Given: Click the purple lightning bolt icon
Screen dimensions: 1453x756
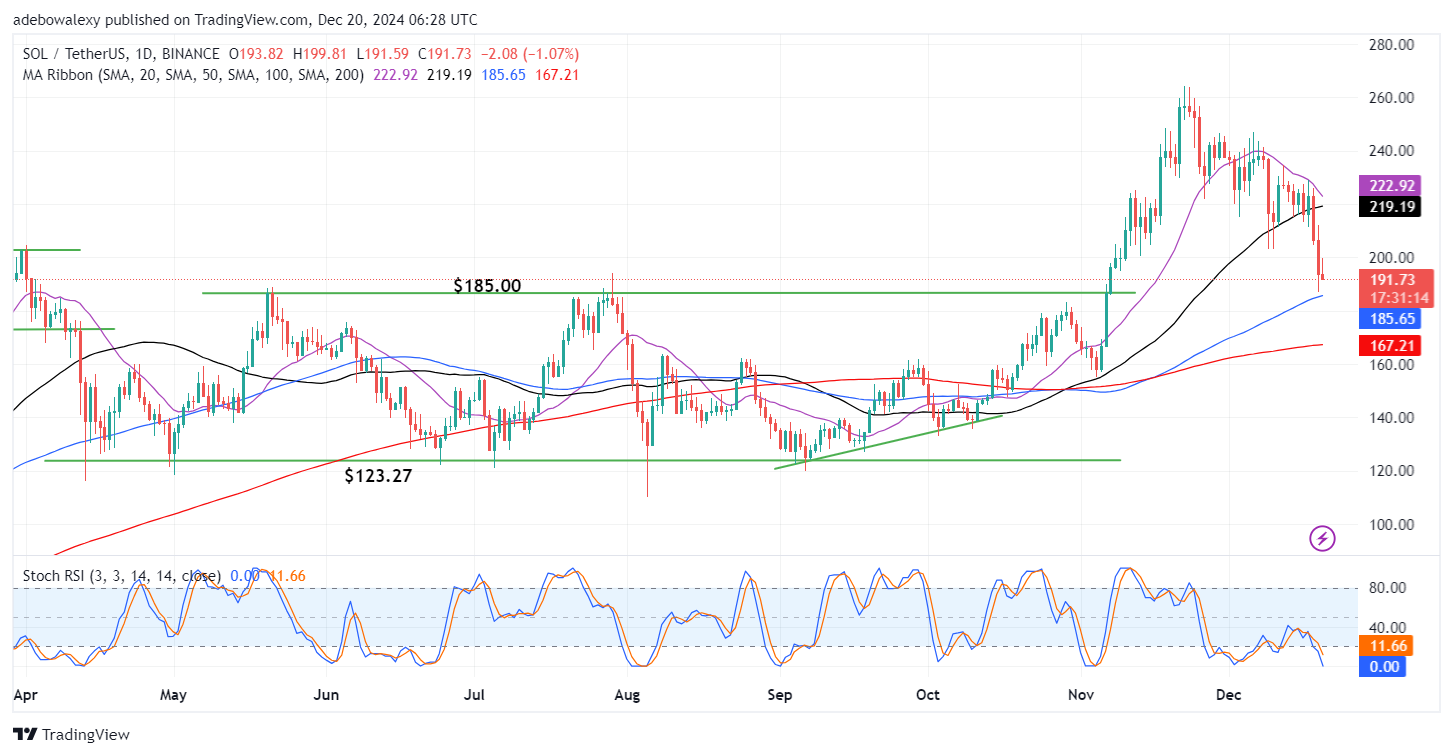Looking at the screenshot, I should (1322, 539).
